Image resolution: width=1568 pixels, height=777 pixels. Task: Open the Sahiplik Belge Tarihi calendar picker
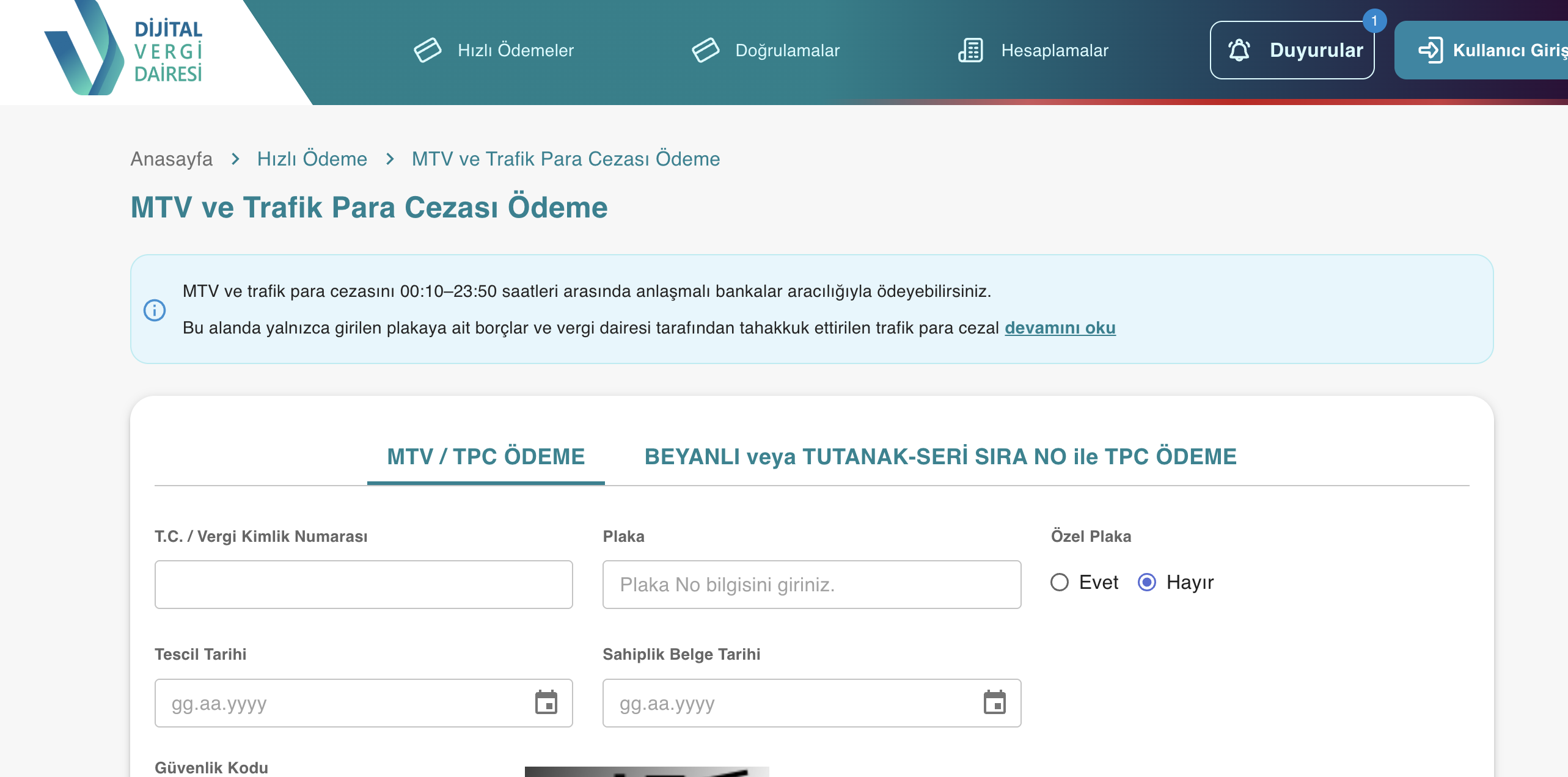tap(994, 702)
